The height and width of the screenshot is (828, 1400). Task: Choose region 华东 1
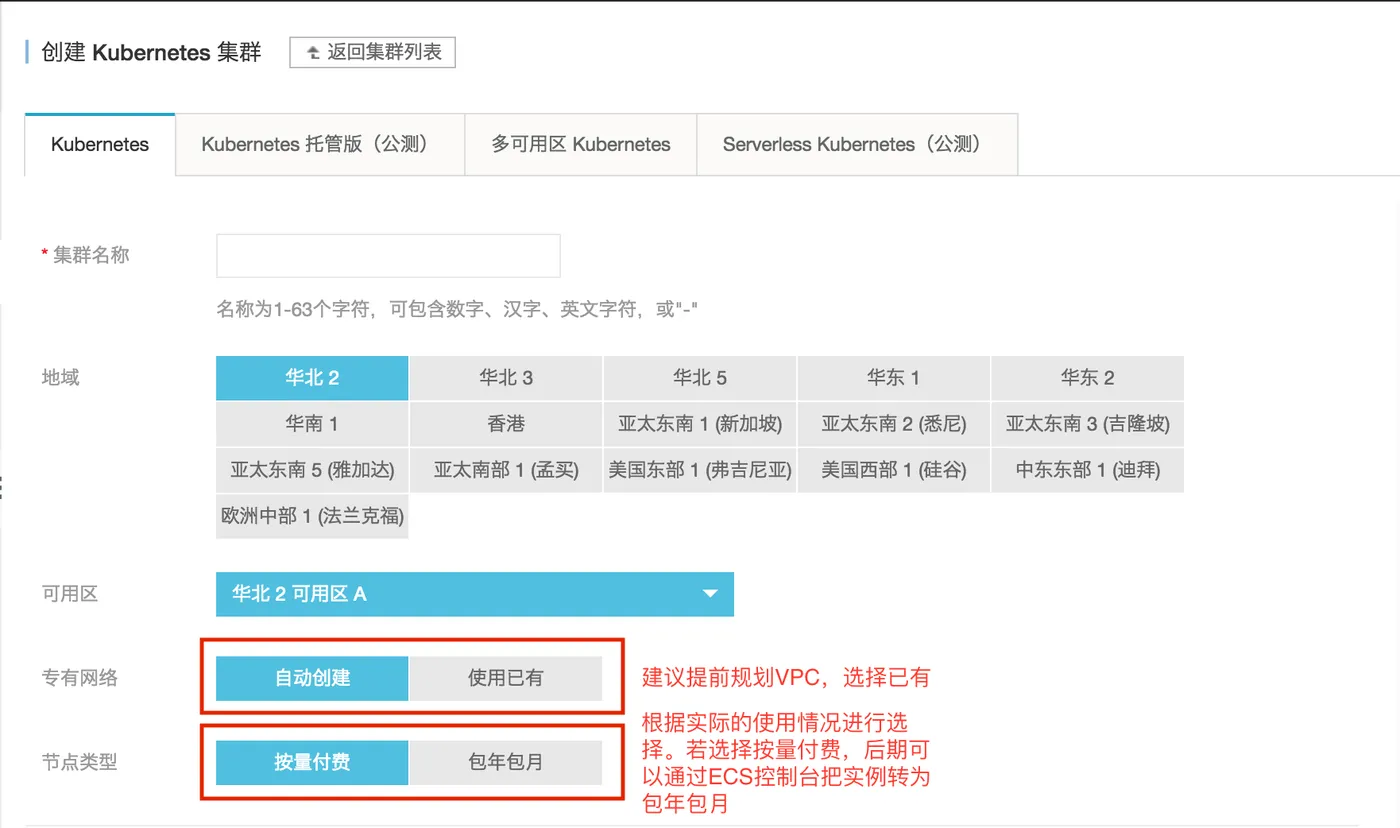[x=894, y=378]
